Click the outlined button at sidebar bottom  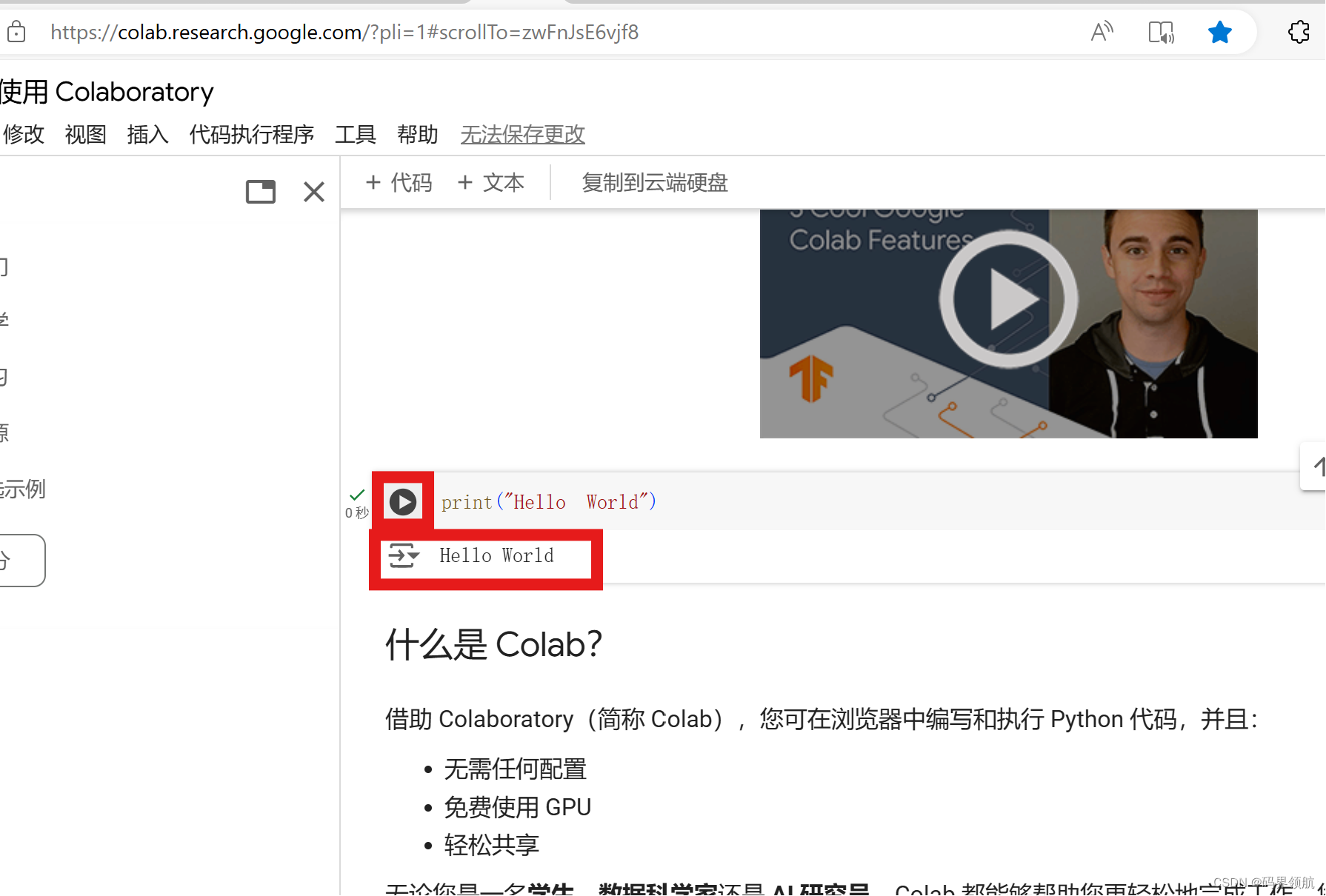(x=22, y=561)
